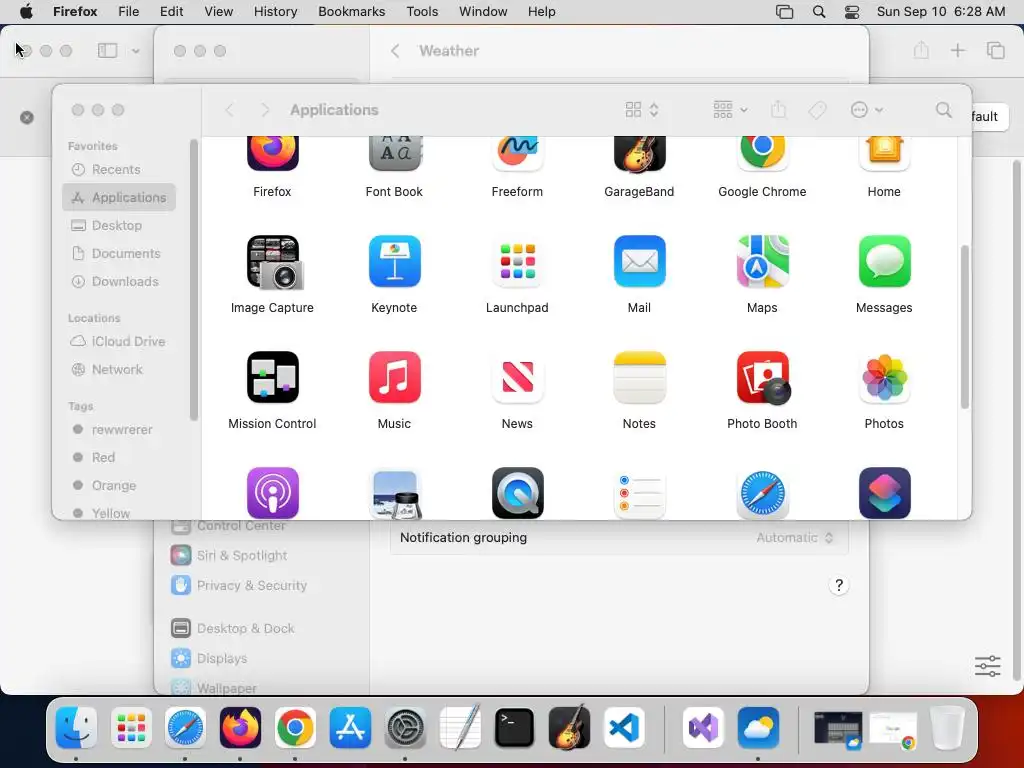Select the Mail app icon
Image resolution: width=1024 pixels, height=768 pixels.
tap(639, 261)
